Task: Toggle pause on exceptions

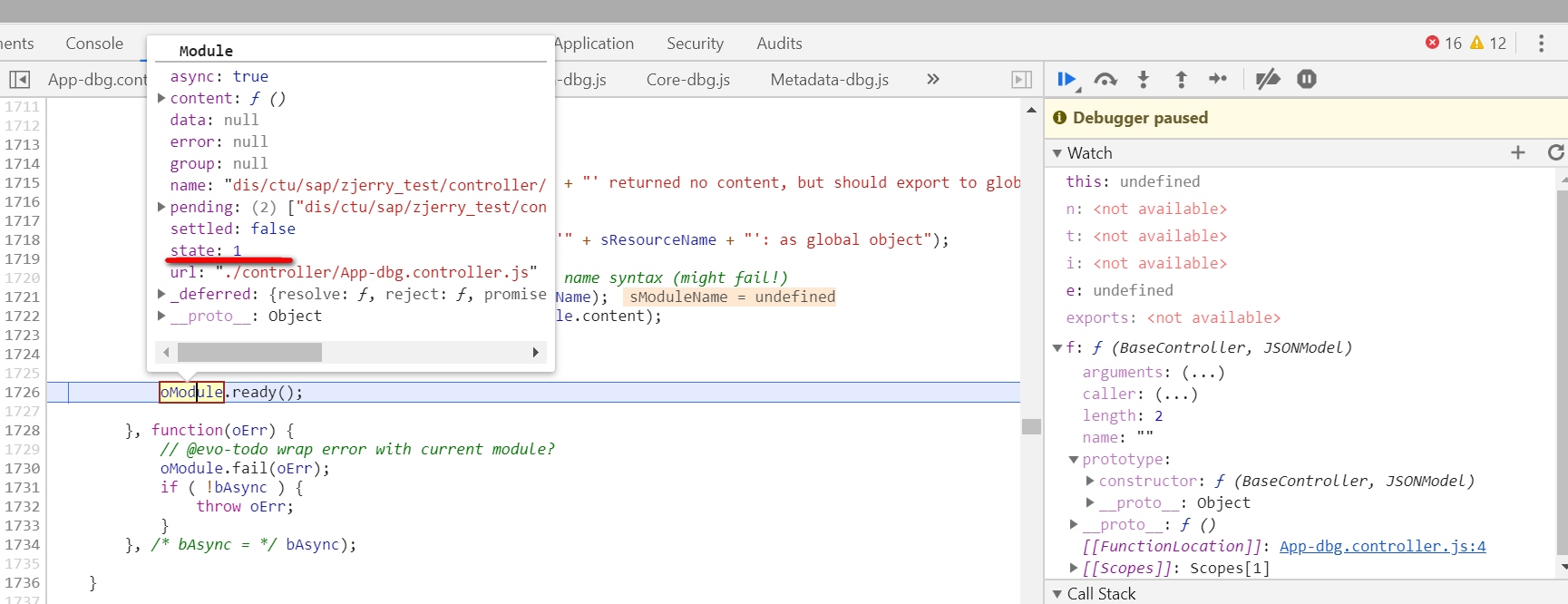Action: (x=1307, y=79)
